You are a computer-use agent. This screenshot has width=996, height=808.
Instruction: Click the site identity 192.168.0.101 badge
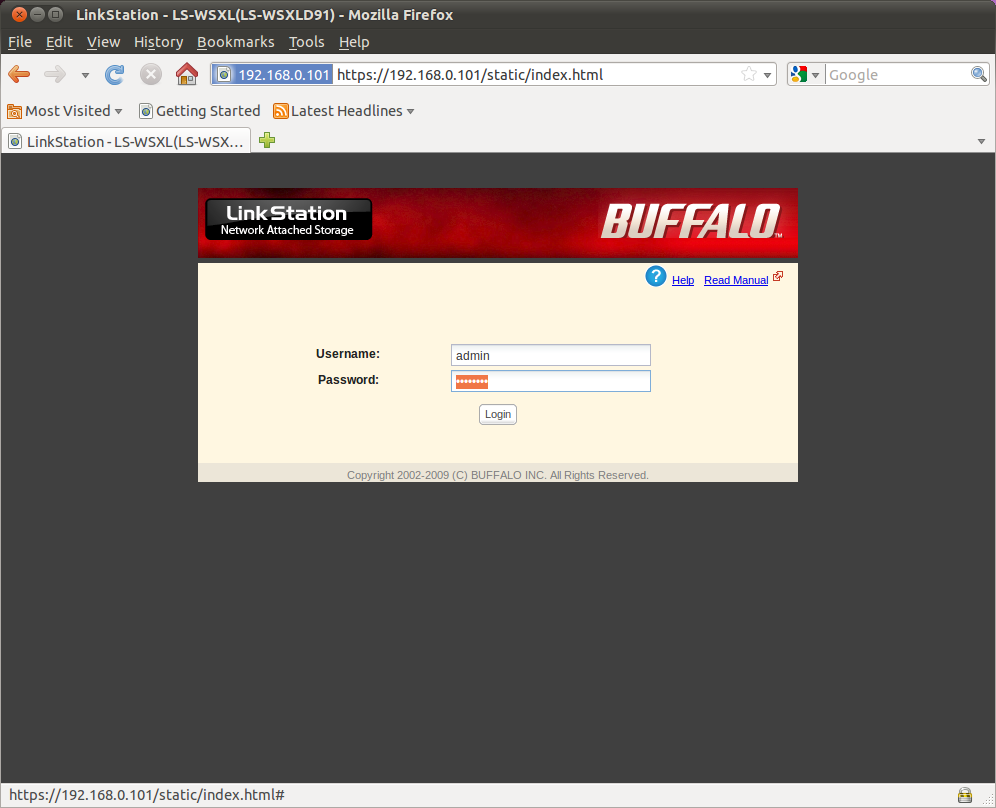(x=273, y=74)
